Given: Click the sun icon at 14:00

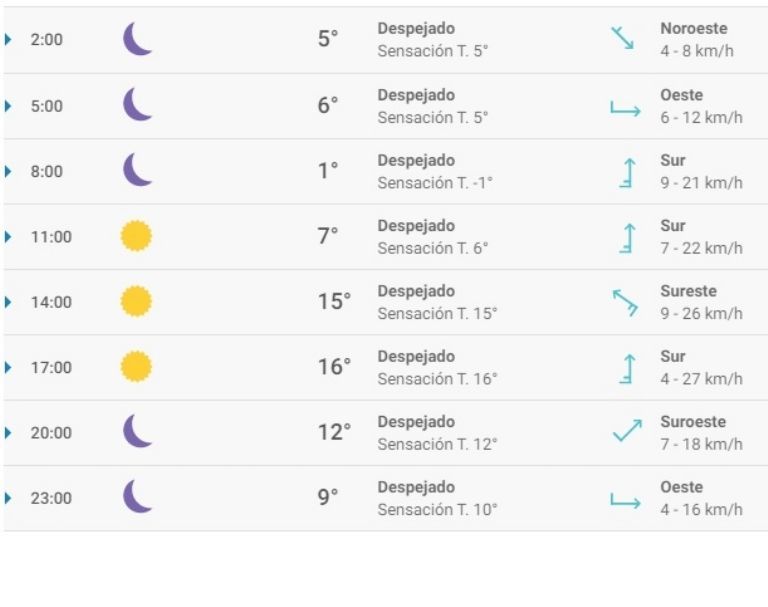Looking at the screenshot, I should tap(136, 301).
